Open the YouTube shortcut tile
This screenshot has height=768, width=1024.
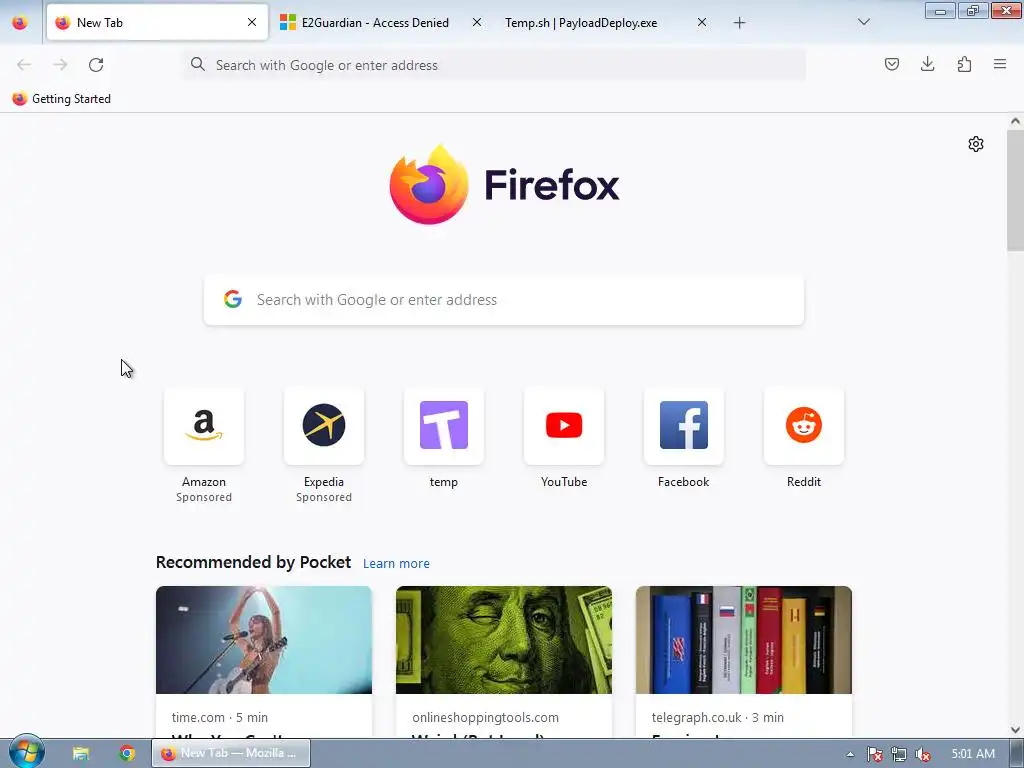564,426
